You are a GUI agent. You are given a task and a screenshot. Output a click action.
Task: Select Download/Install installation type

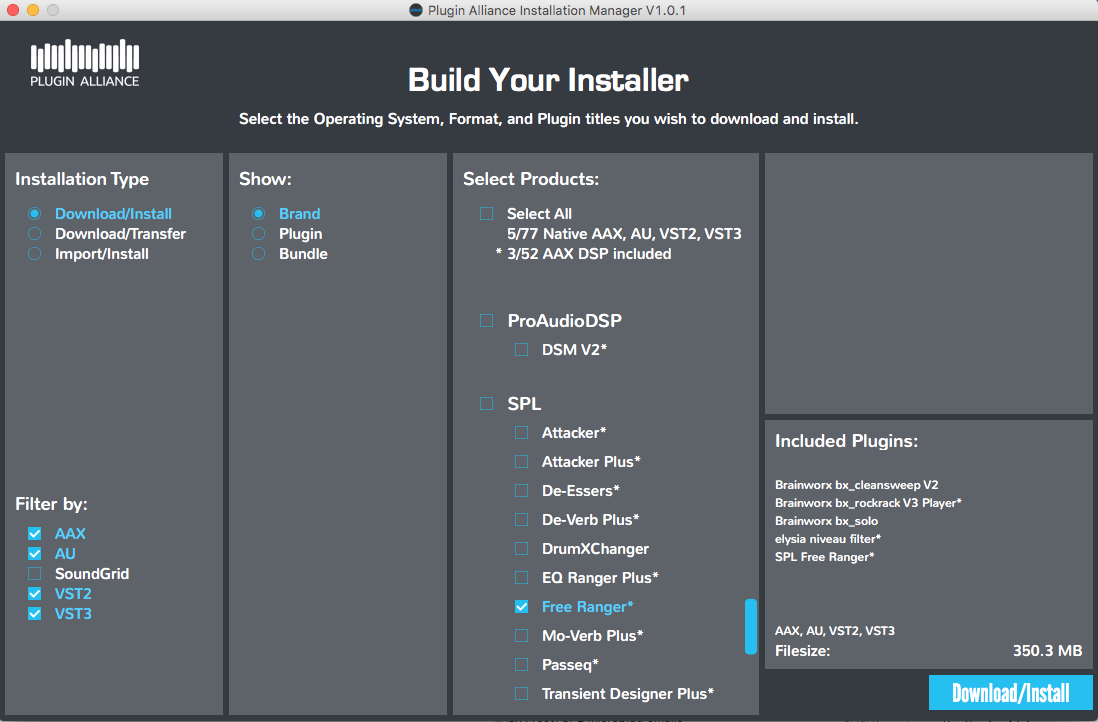(34, 214)
